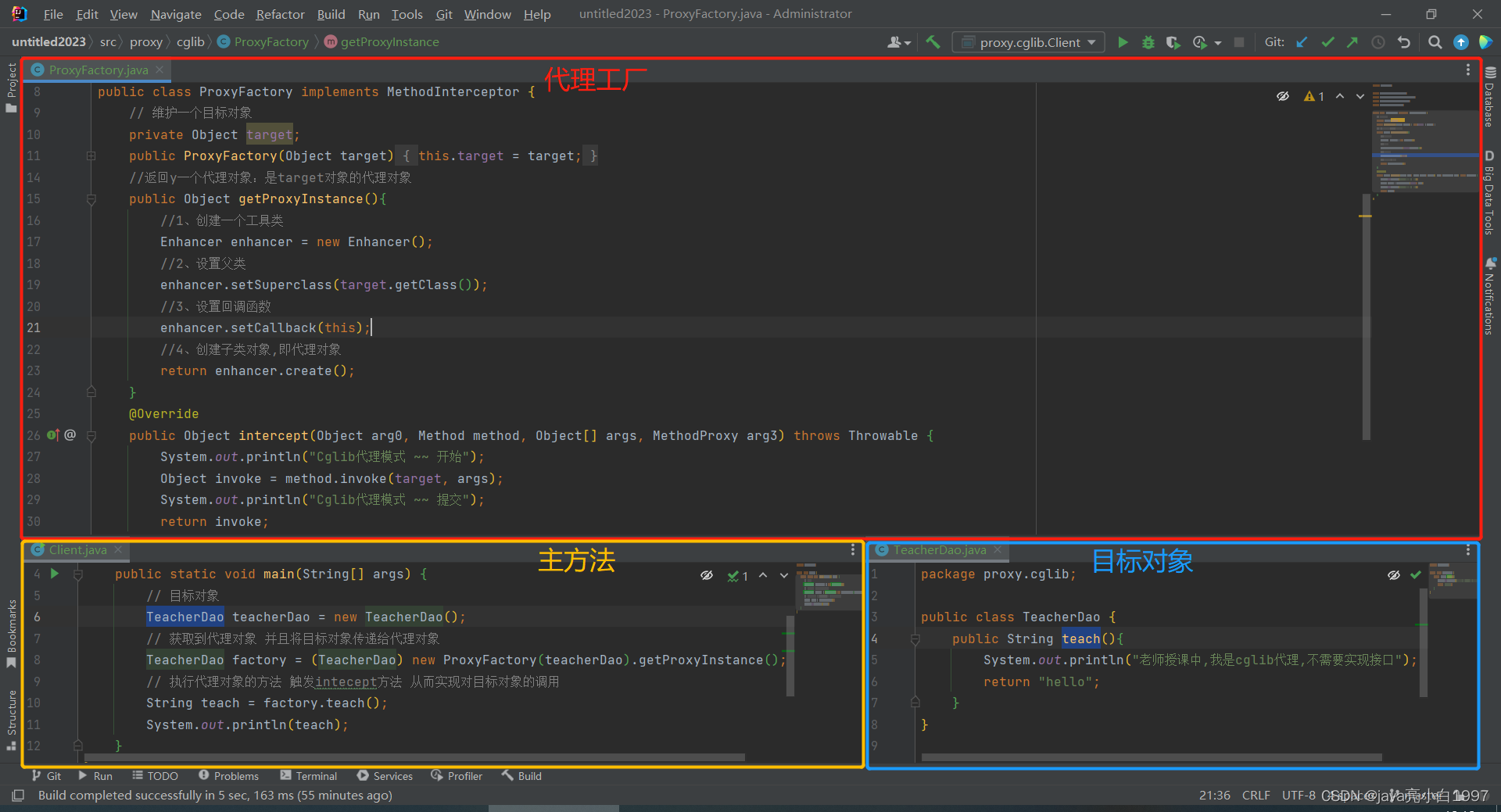
Task: Start debugging with the bug icon
Action: pyautogui.click(x=1148, y=42)
